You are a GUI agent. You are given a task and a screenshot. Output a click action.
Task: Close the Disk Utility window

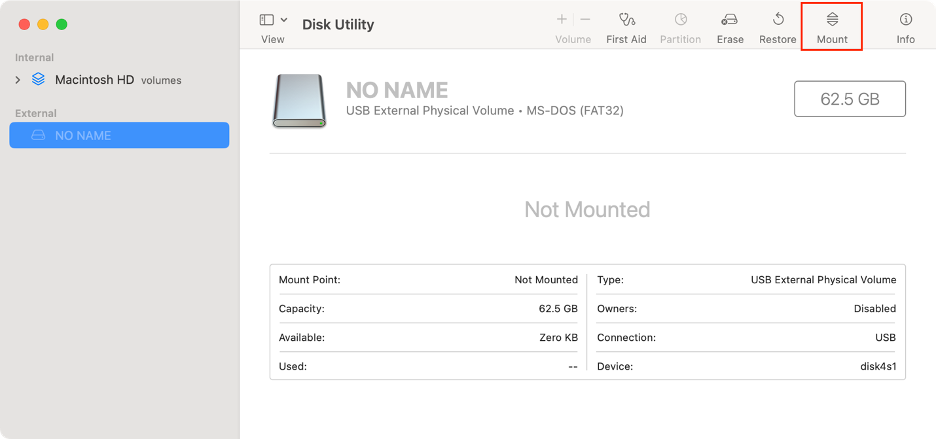click(24, 24)
